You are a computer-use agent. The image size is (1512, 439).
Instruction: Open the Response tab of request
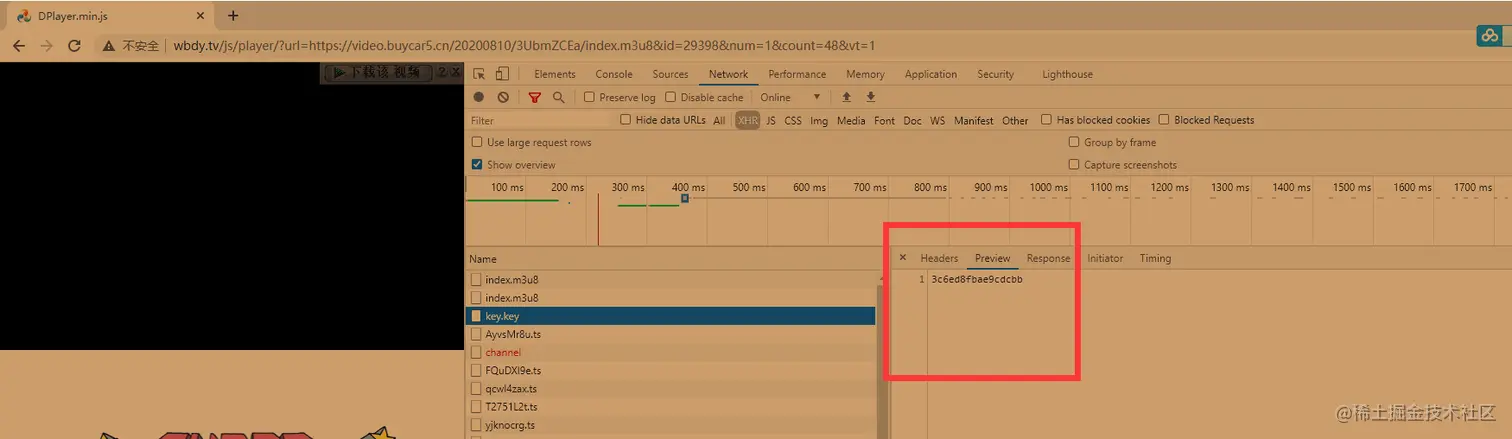pyautogui.click(x=1048, y=258)
